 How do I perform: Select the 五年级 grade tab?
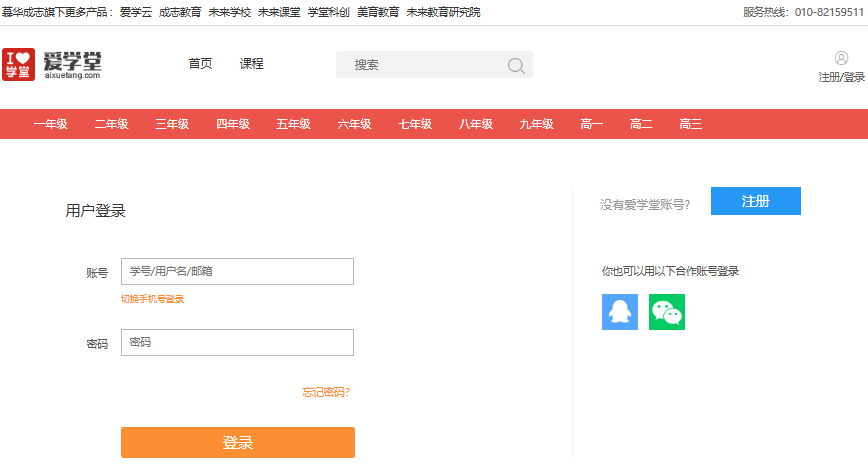tap(293, 124)
